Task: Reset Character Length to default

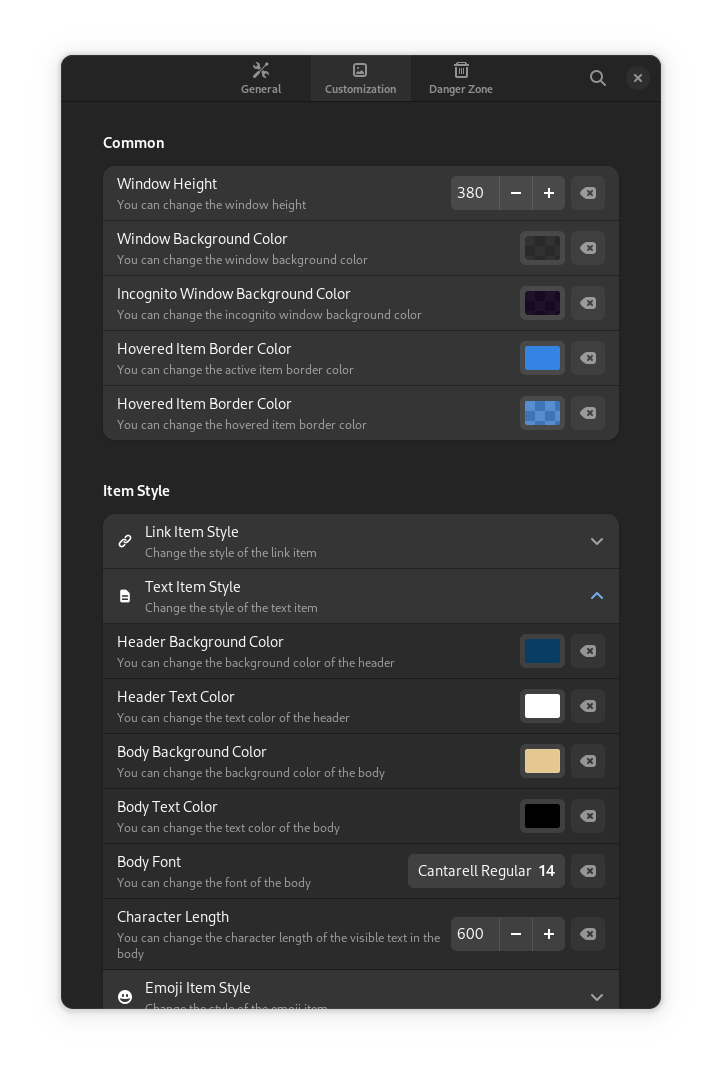Action: coord(588,934)
